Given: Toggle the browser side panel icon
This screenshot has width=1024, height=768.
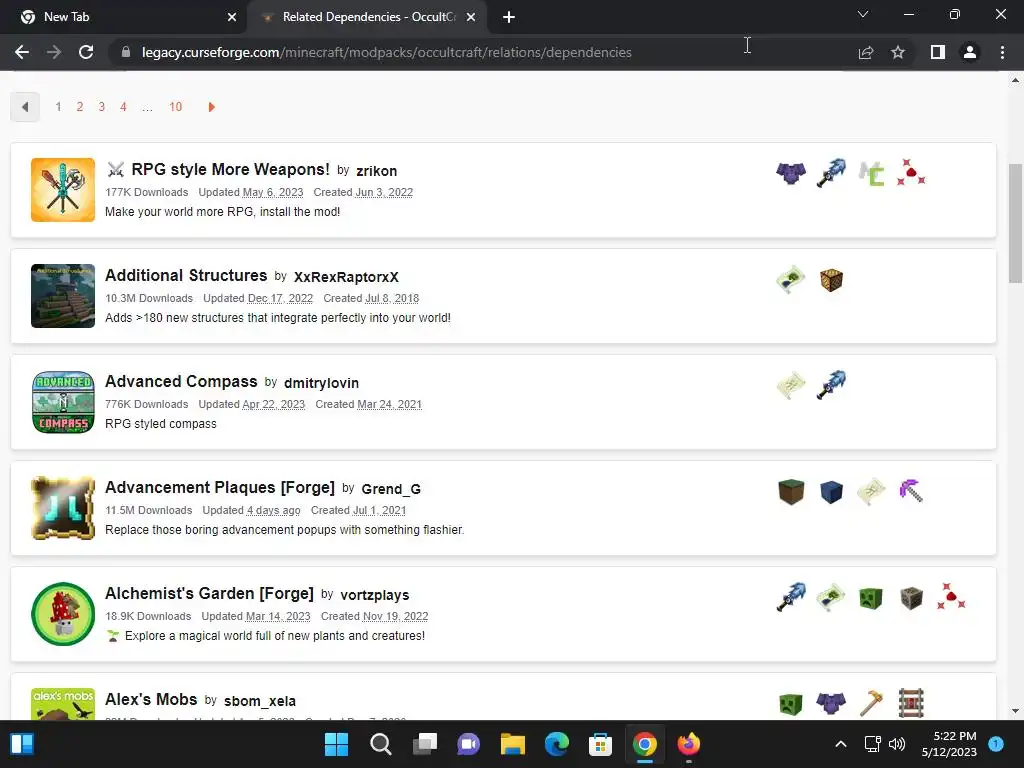Looking at the screenshot, I should [x=938, y=52].
